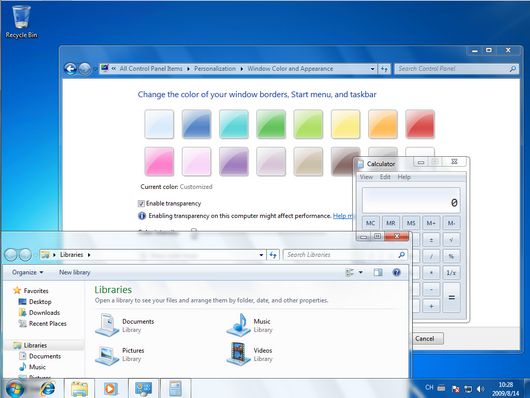The image size is (530, 398).
Task: Select the blue window color swatch
Action: point(196,124)
